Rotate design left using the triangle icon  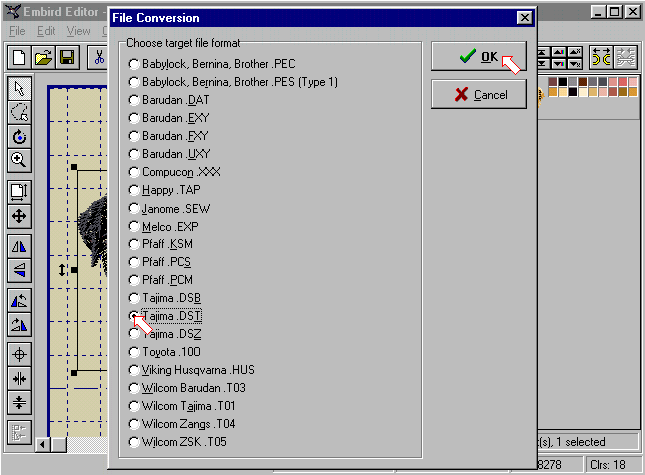point(19,301)
